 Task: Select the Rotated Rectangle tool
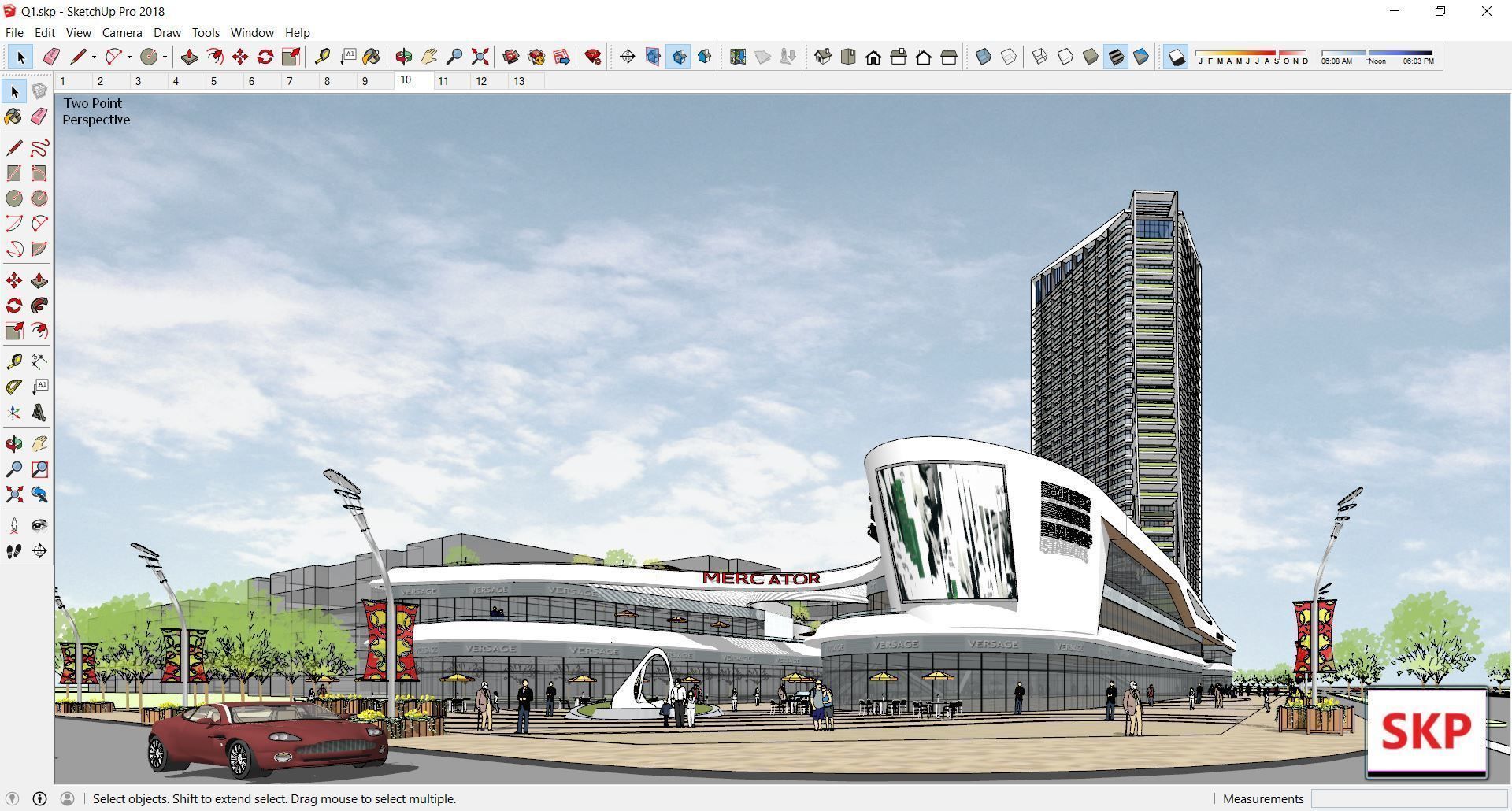click(x=39, y=173)
